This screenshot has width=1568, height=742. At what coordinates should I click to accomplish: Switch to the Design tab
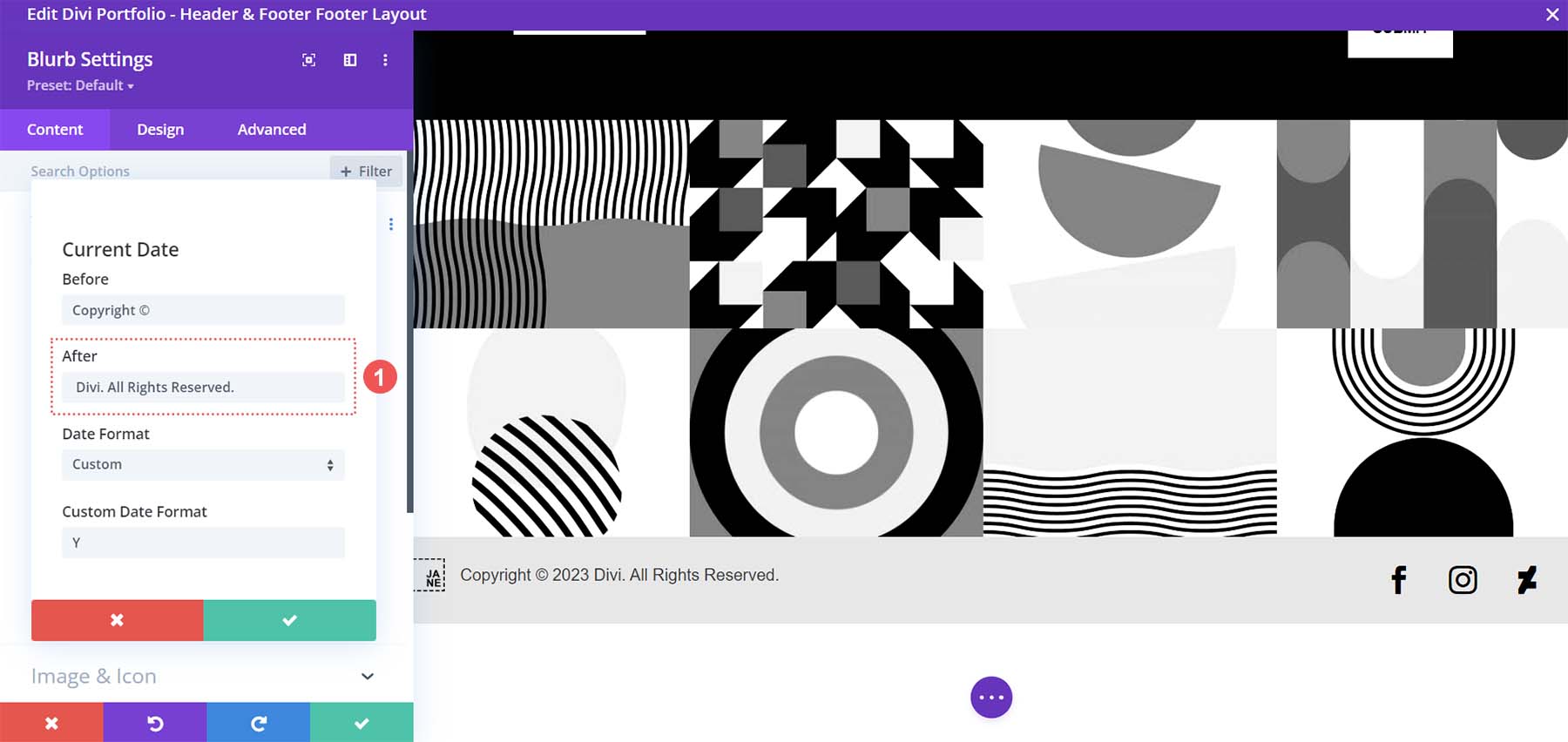coord(160,130)
